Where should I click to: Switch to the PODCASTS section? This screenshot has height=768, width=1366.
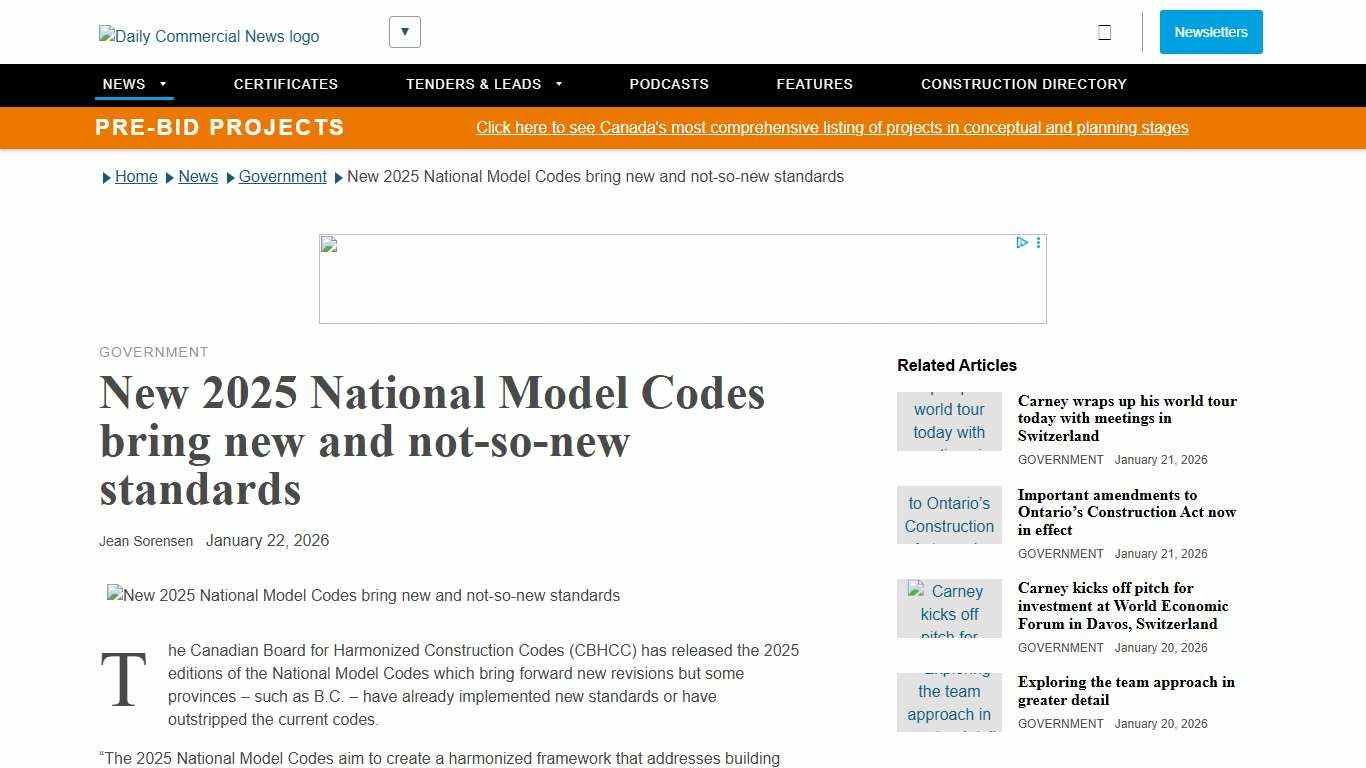pyautogui.click(x=668, y=84)
